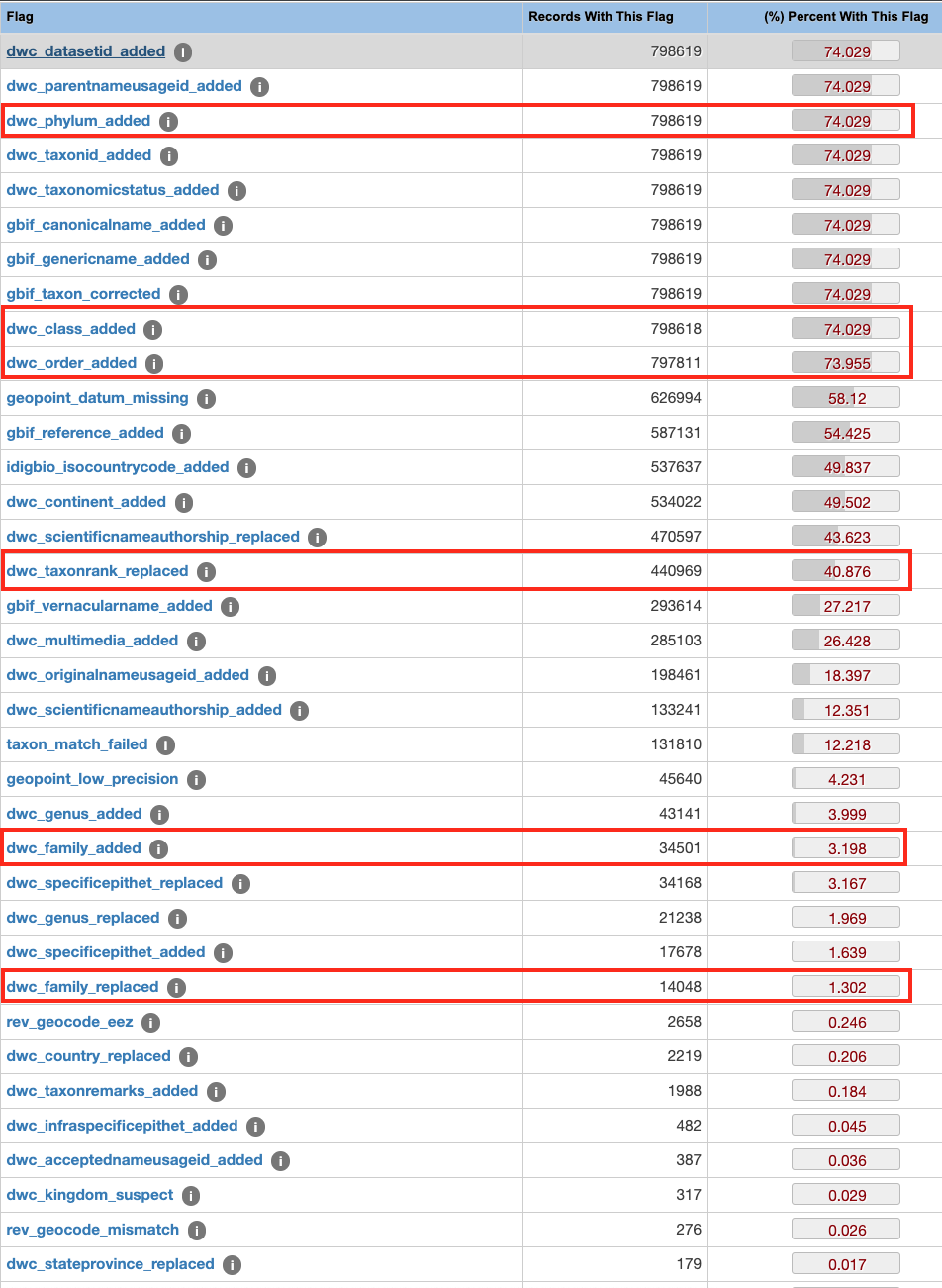Click the dwc_taxonid_added link

click(x=79, y=155)
